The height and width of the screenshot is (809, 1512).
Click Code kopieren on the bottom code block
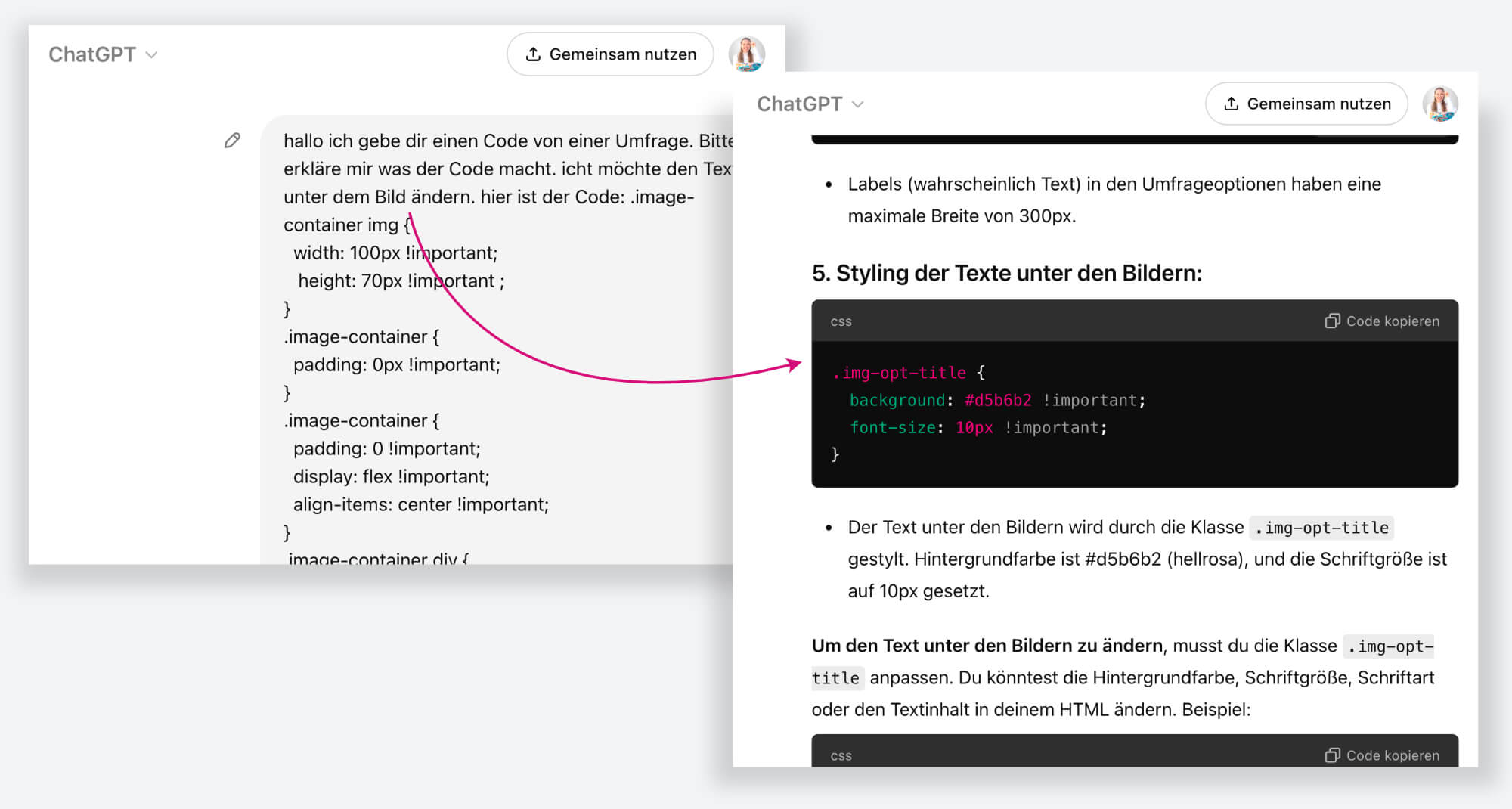[1382, 755]
